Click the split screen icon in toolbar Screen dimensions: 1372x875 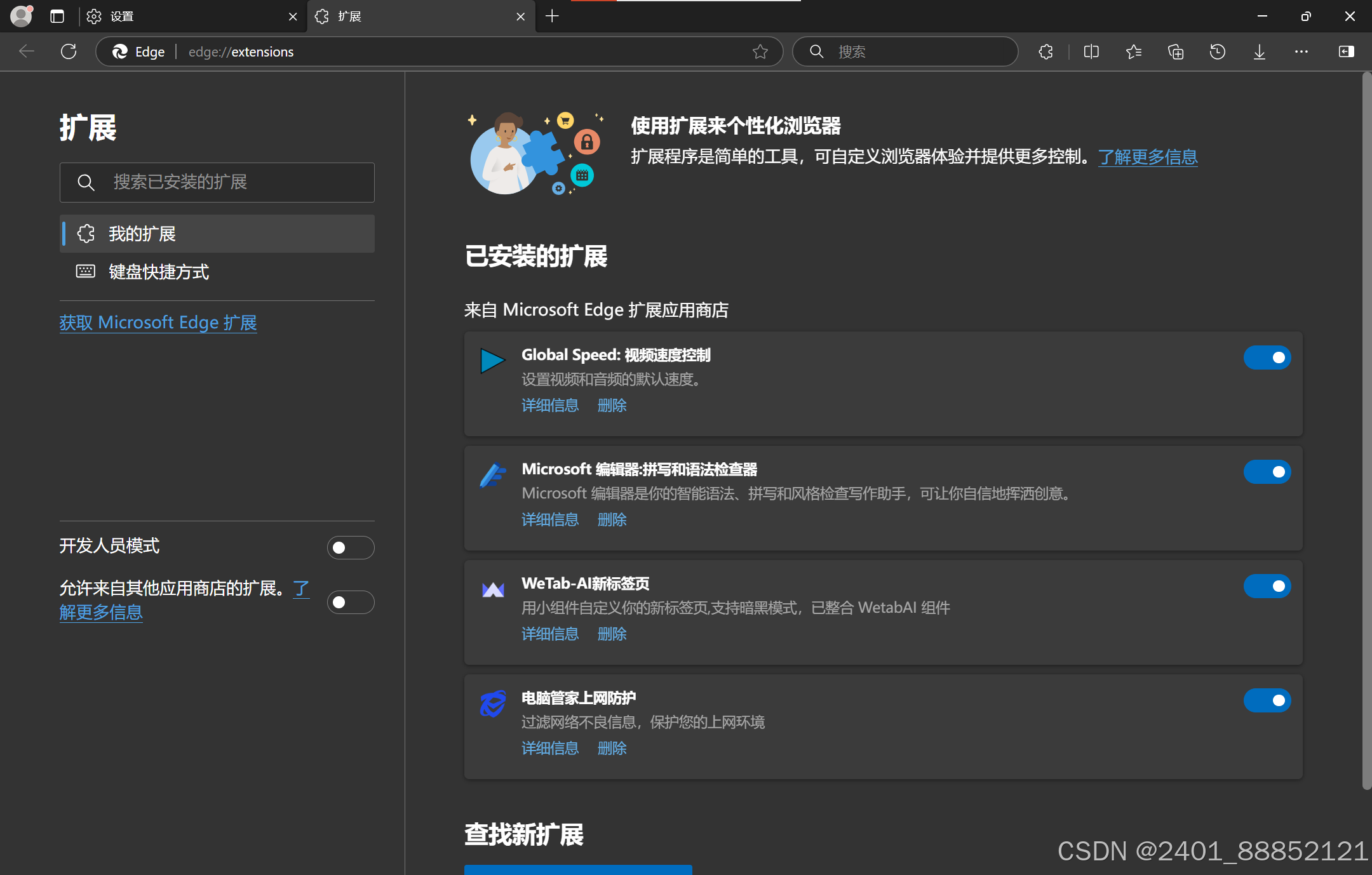click(1091, 51)
